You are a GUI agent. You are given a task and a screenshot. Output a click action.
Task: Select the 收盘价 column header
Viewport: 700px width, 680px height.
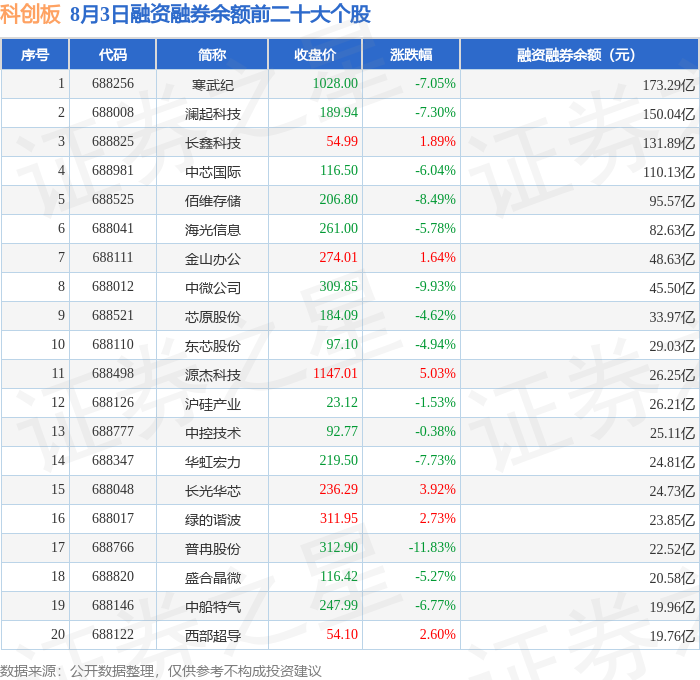[x=315, y=54]
